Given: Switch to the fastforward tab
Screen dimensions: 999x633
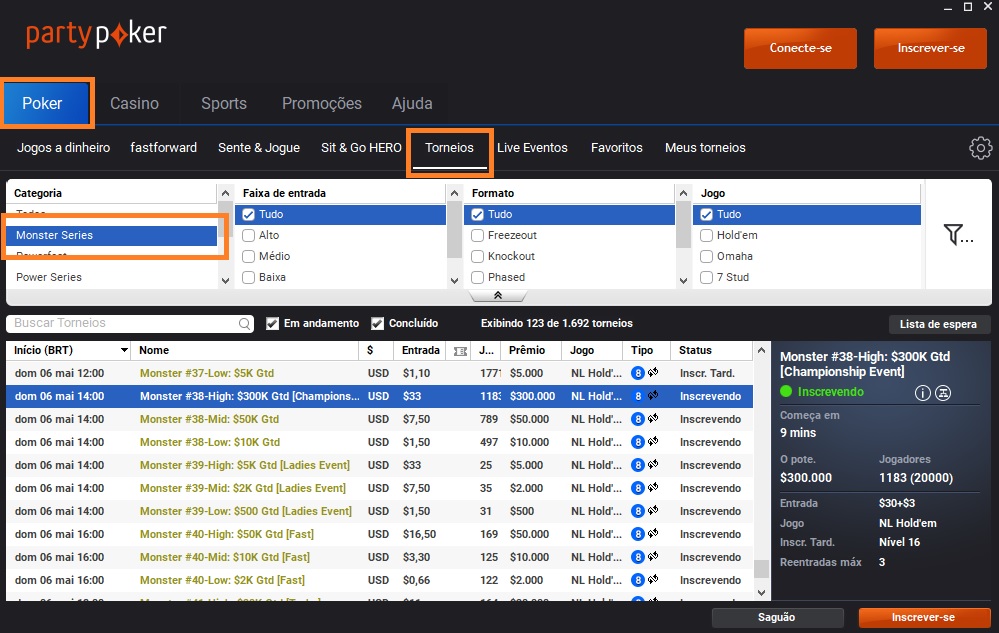Looking at the screenshot, I should coord(164,148).
